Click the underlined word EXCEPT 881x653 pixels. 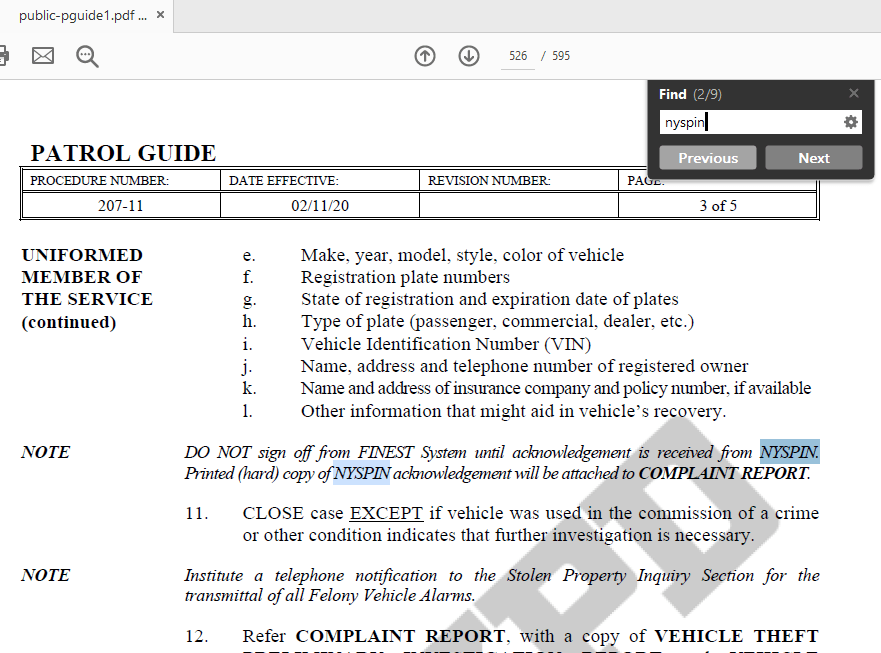[x=386, y=513]
